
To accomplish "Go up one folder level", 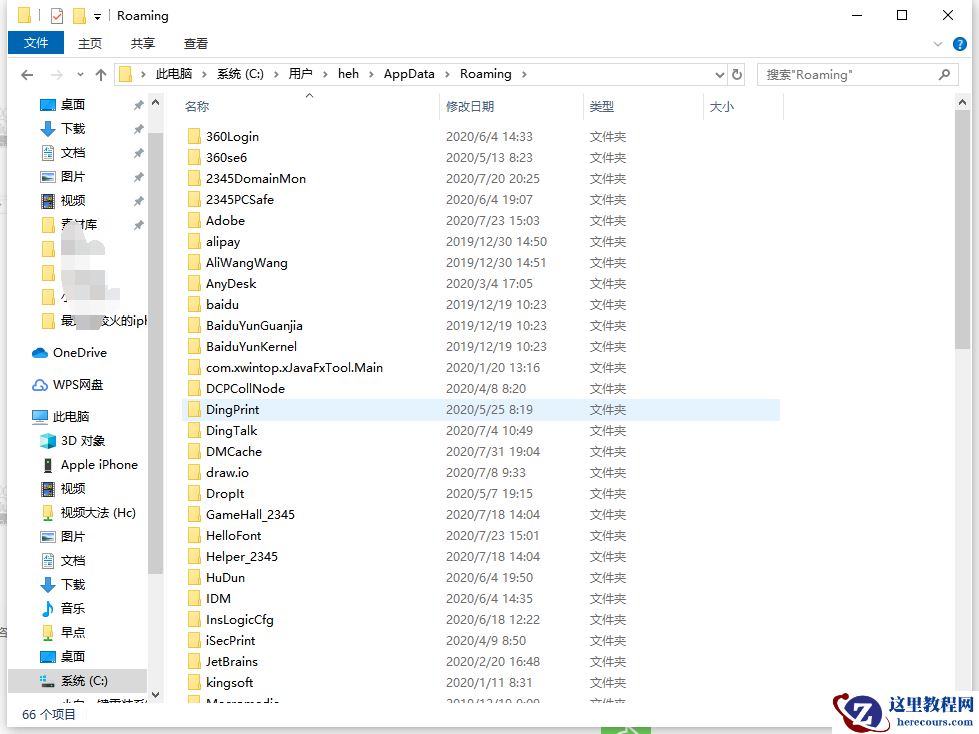I will [101, 75].
